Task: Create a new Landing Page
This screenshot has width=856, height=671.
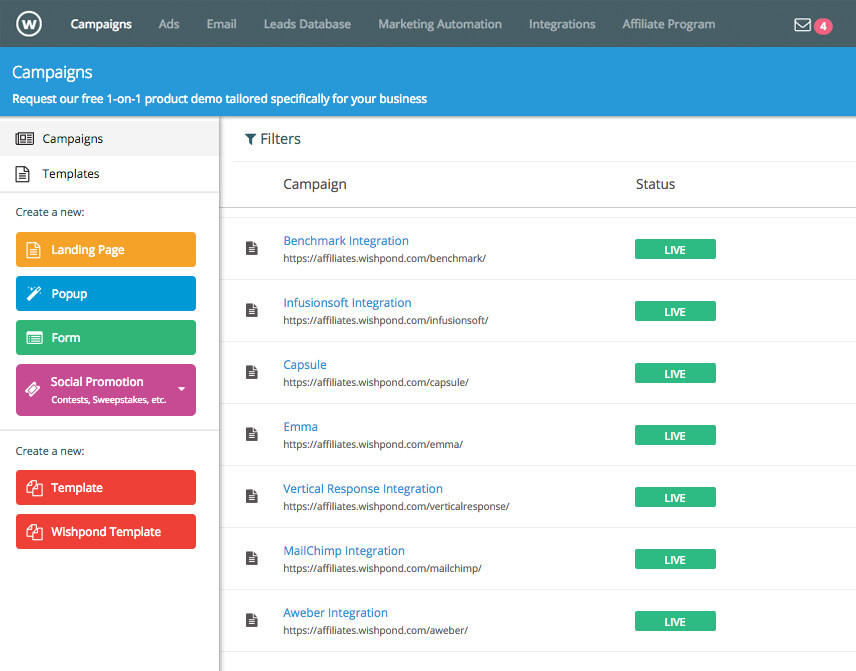Action: point(106,250)
